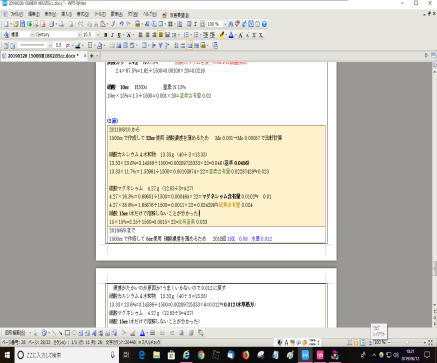Click the spell check status indicator
Viewport: 437px width, 363px height.
pos(150,342)
